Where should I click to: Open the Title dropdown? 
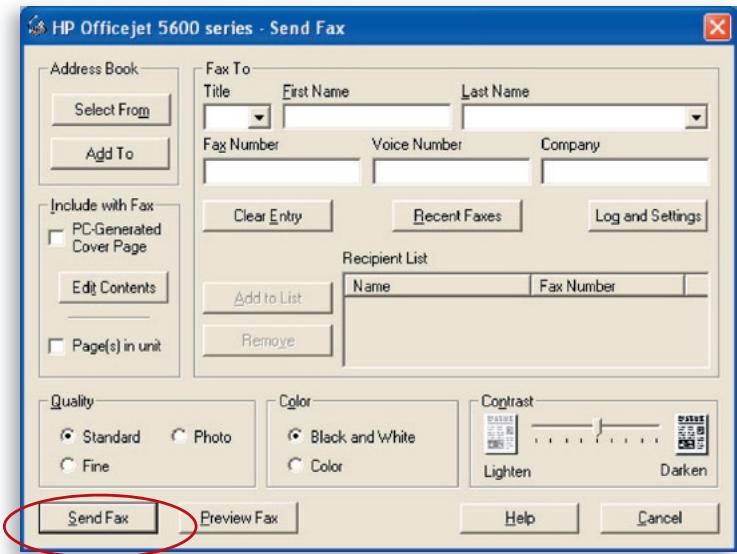259,117
